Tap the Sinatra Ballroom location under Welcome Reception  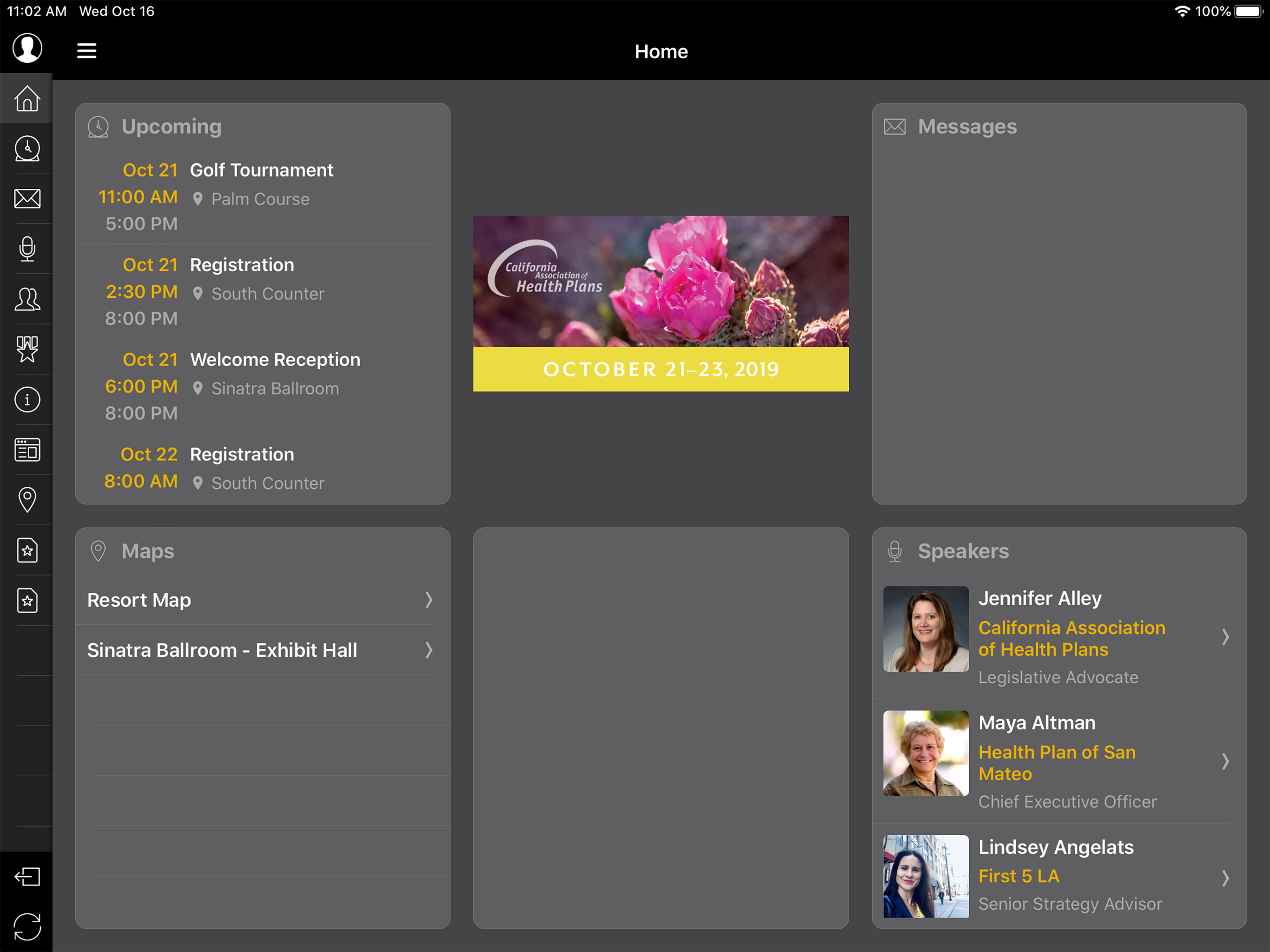[x=275, y=388]
